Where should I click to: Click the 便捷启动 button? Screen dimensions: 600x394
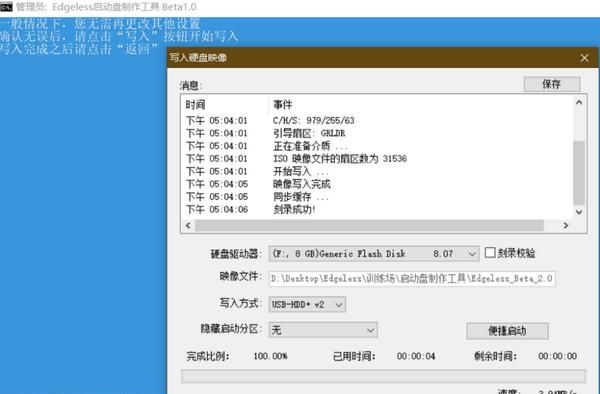pos(507,331)
